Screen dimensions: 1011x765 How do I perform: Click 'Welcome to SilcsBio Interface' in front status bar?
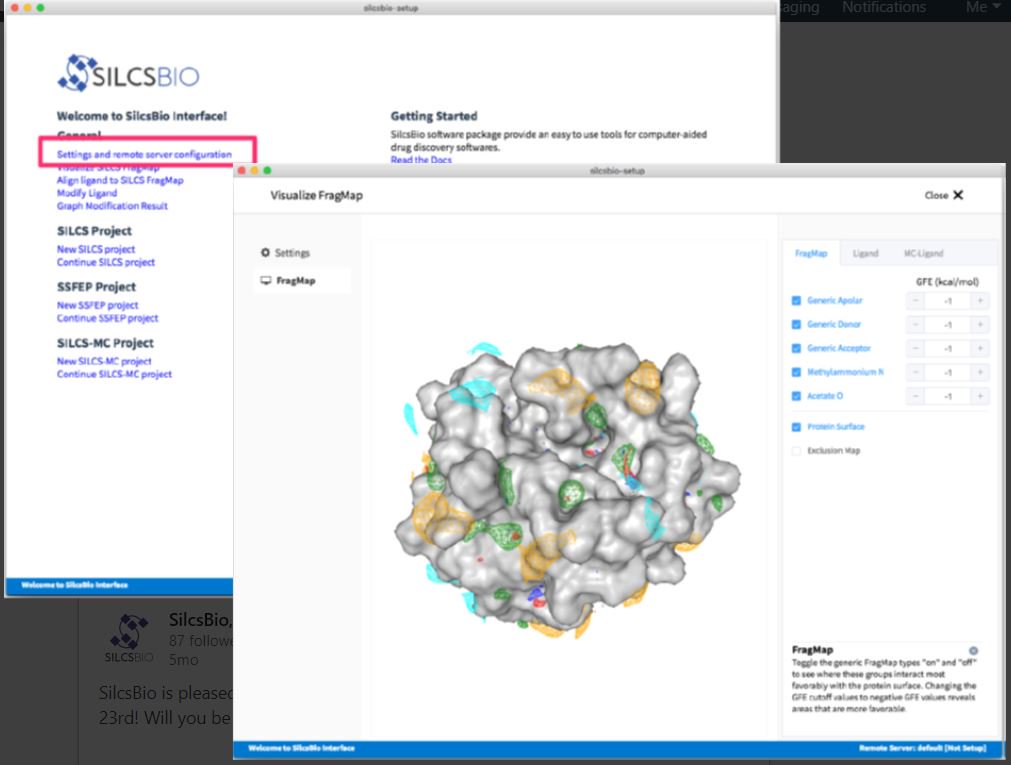tap(301, 748)
